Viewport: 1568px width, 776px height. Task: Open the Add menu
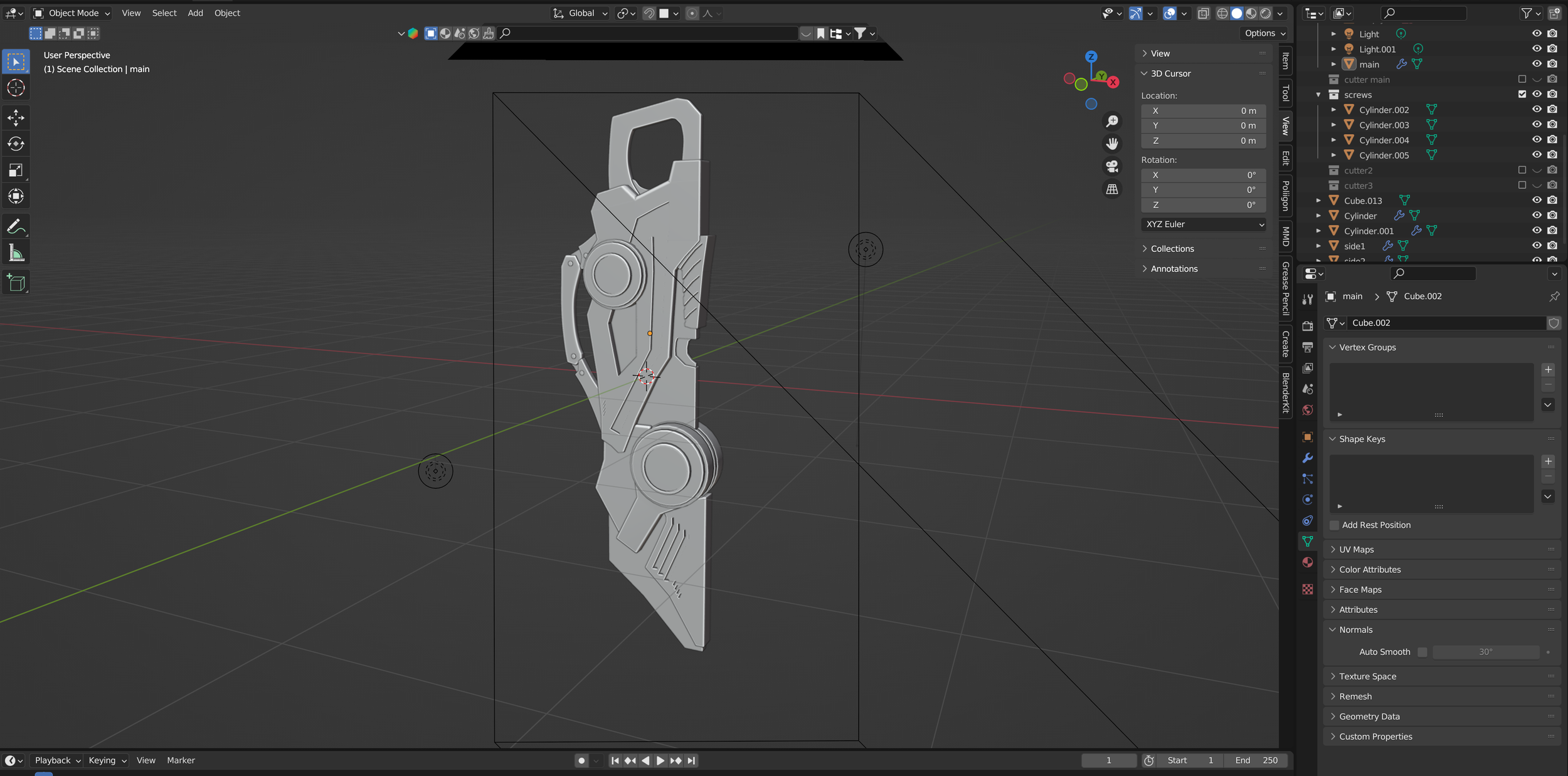195,13
